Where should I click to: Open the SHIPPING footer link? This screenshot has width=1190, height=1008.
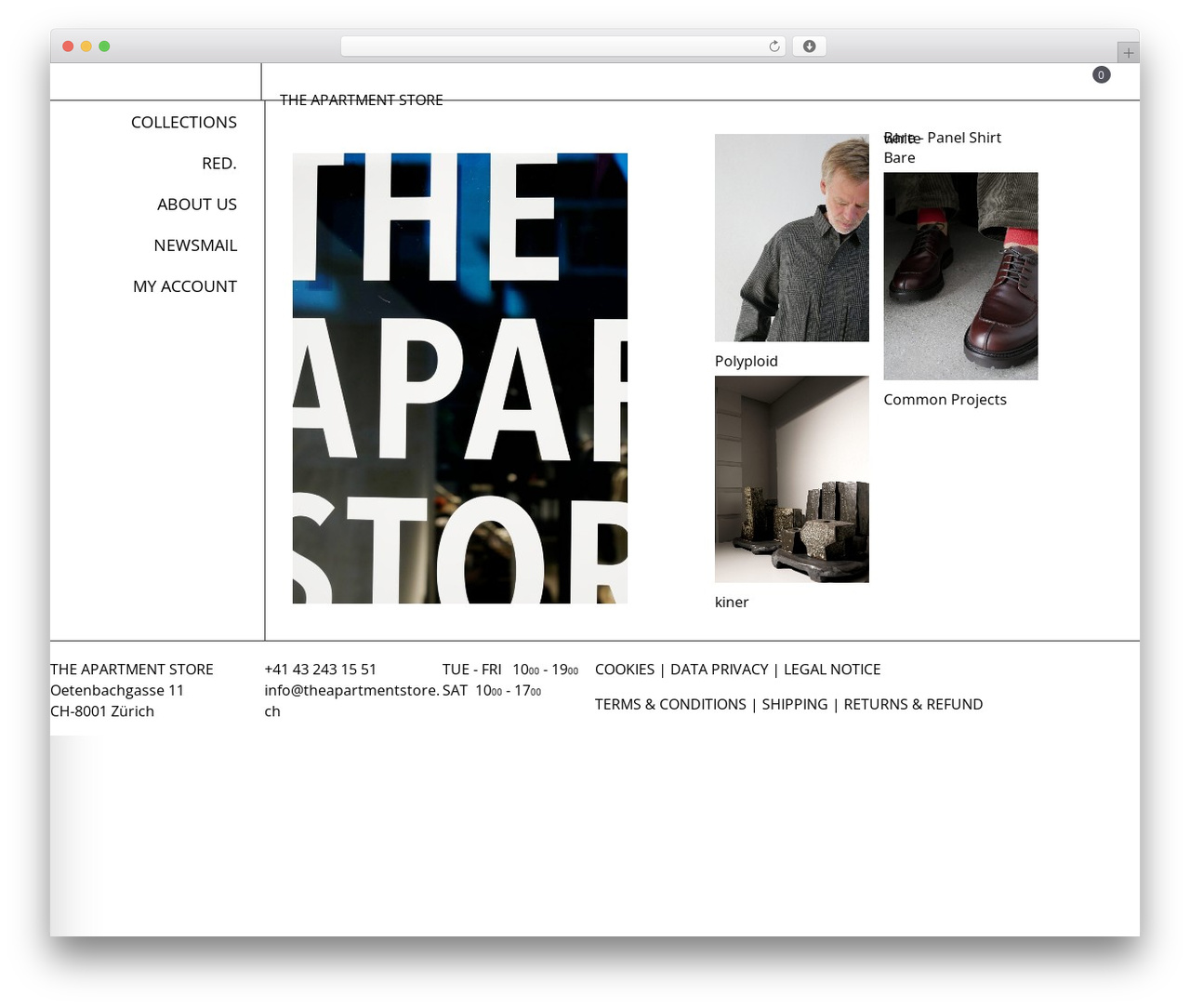pyautogui.click(x=795, y=704)
